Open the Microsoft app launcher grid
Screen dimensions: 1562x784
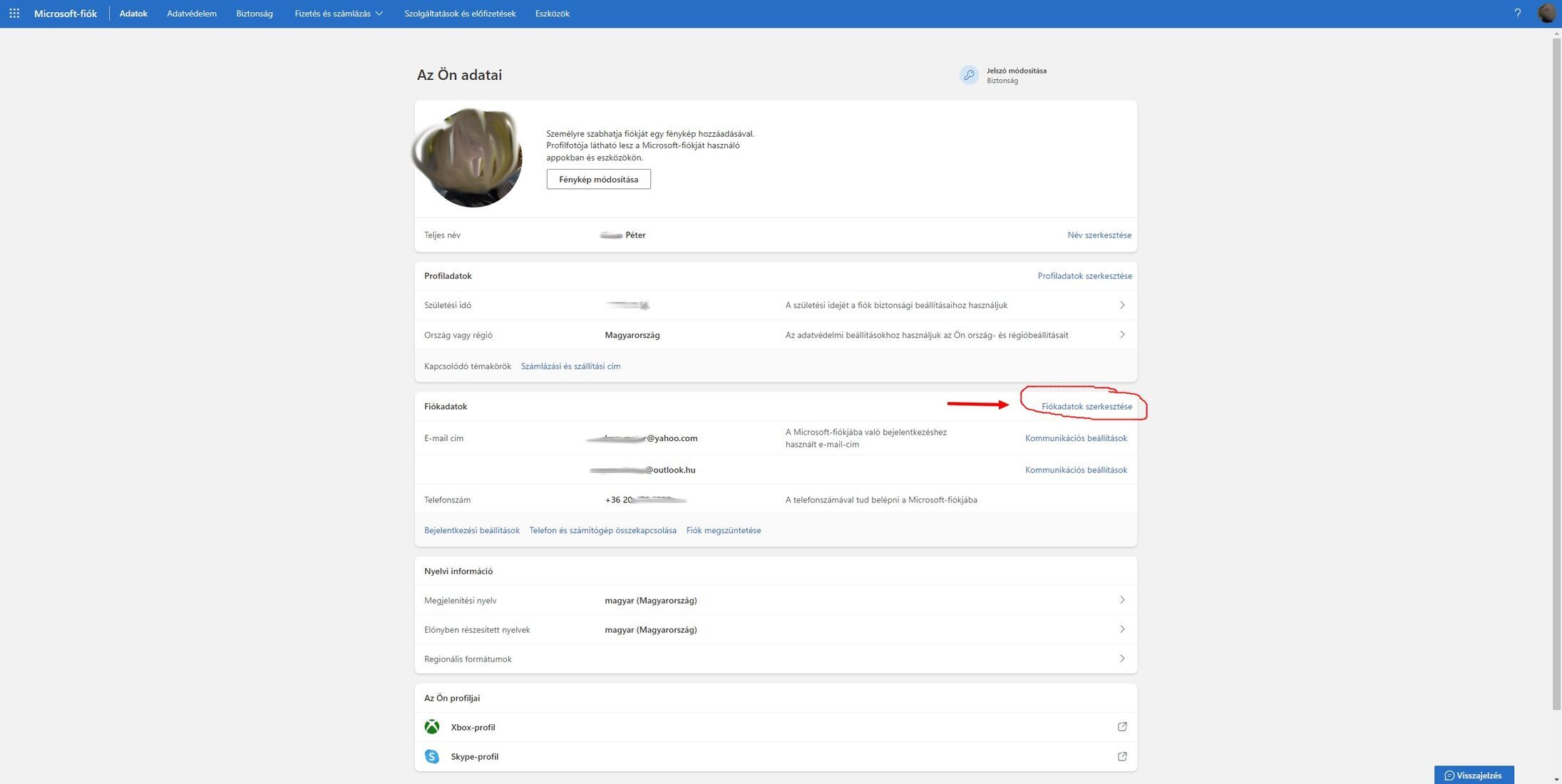(x=14, y=14)
